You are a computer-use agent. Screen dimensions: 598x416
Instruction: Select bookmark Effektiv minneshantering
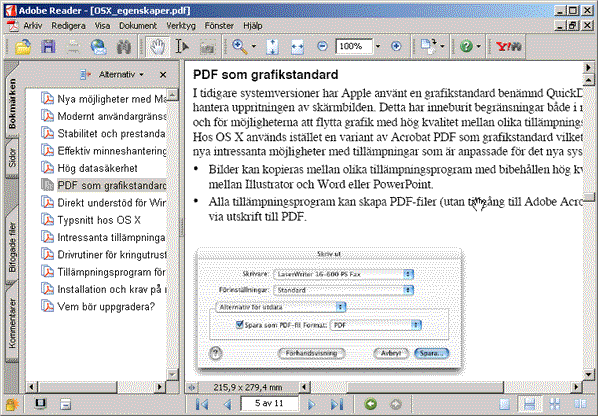point(104,151)
